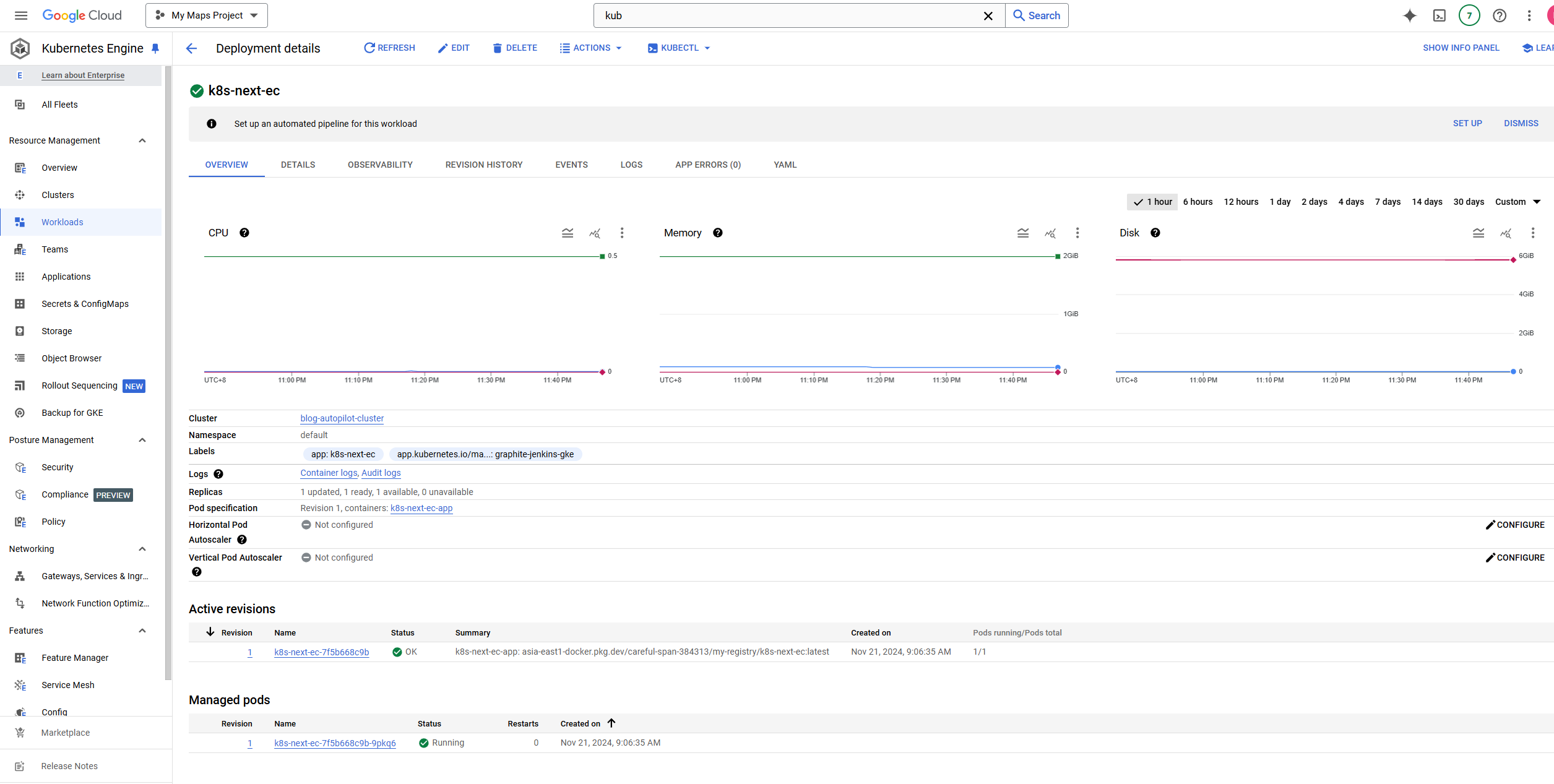Screen dimensions: 1554x784
Task: Click the Gemini sparkle icon in the top bar
Action: [x=1410, y=15]
